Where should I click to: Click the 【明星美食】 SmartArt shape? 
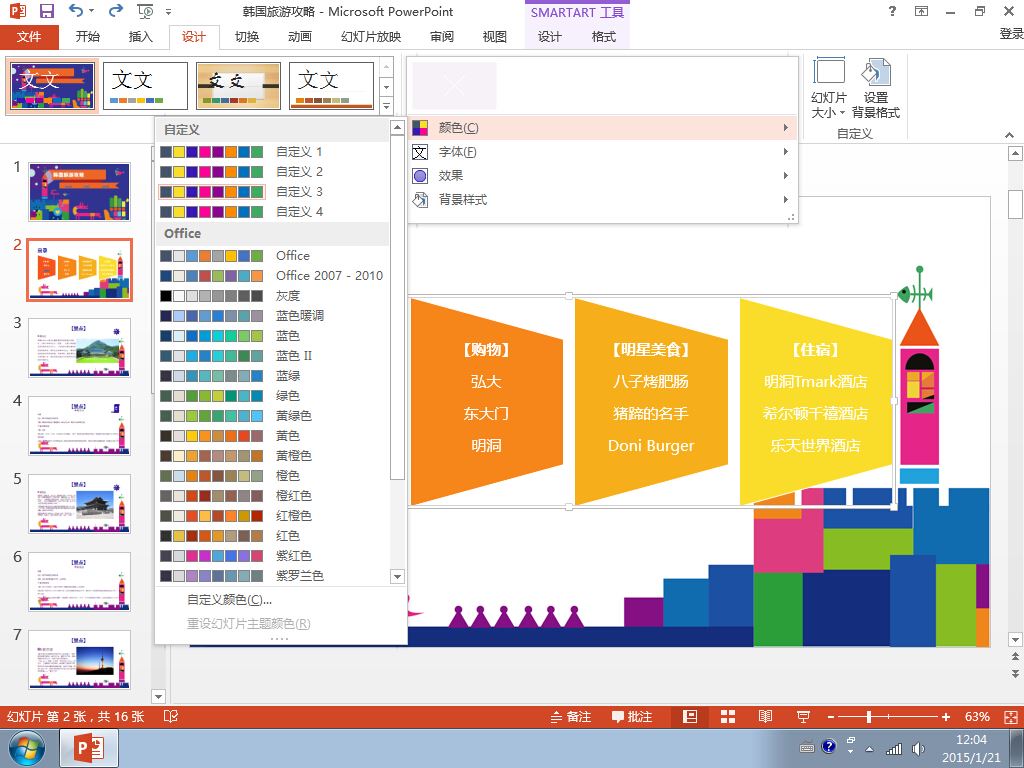coord(651,402)
